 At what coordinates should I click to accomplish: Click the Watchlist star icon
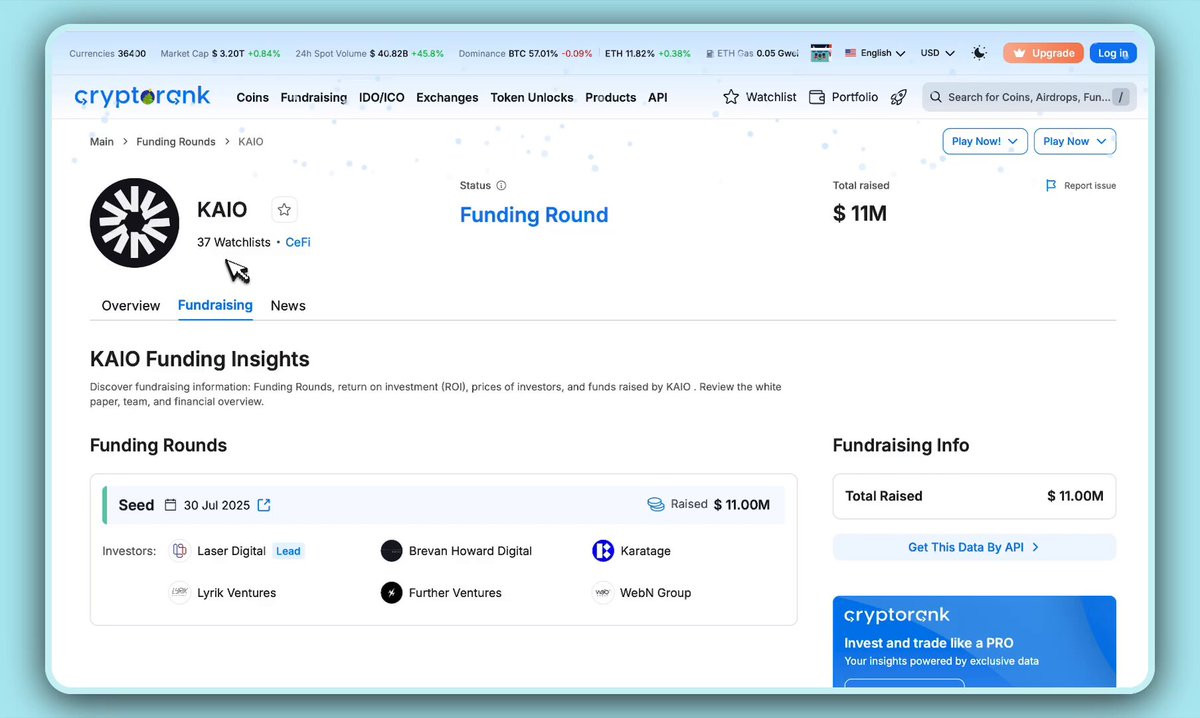pyautogui.click(x=731, y=97)
